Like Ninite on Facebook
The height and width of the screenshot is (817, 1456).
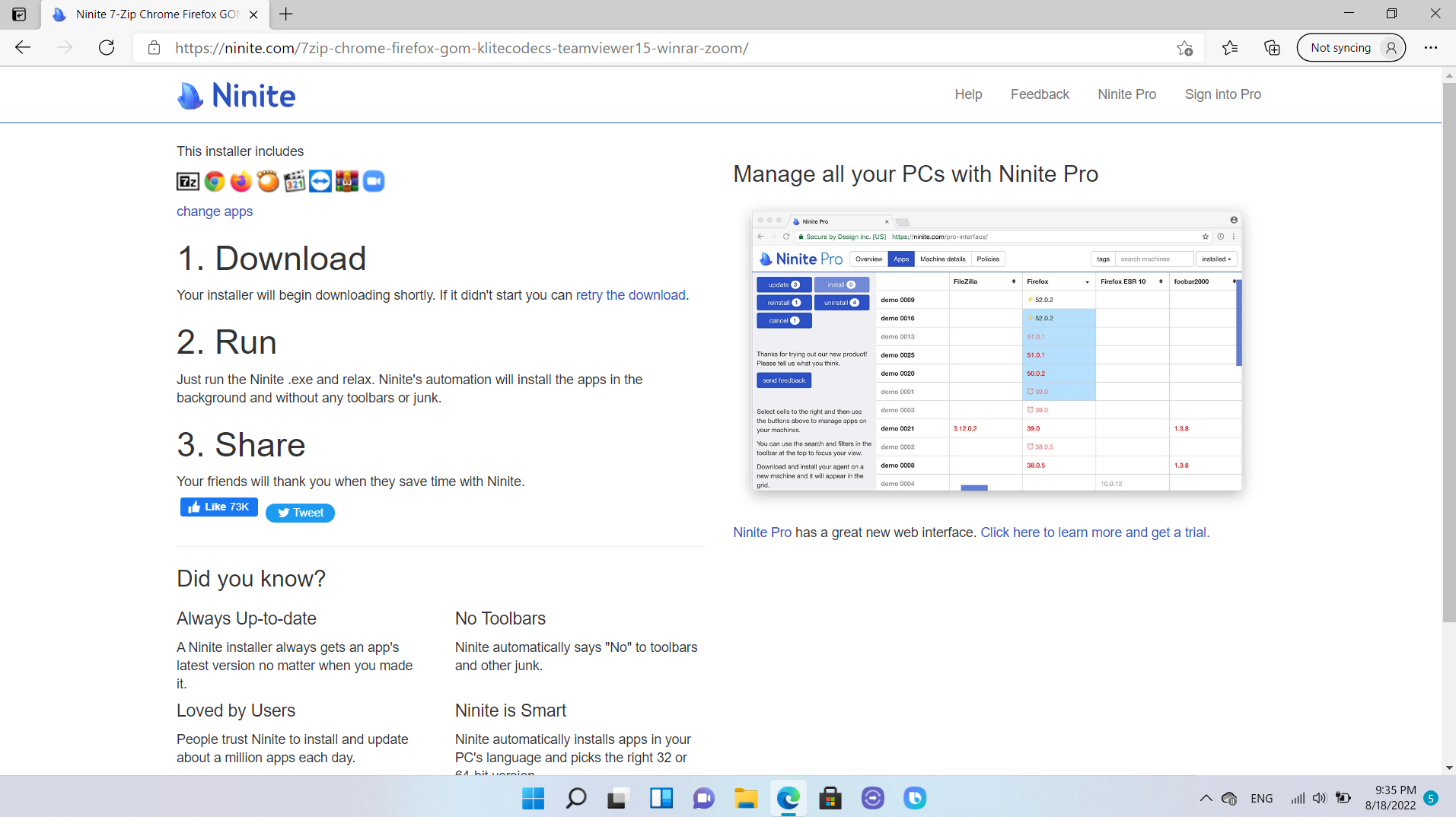pos(219,507)
